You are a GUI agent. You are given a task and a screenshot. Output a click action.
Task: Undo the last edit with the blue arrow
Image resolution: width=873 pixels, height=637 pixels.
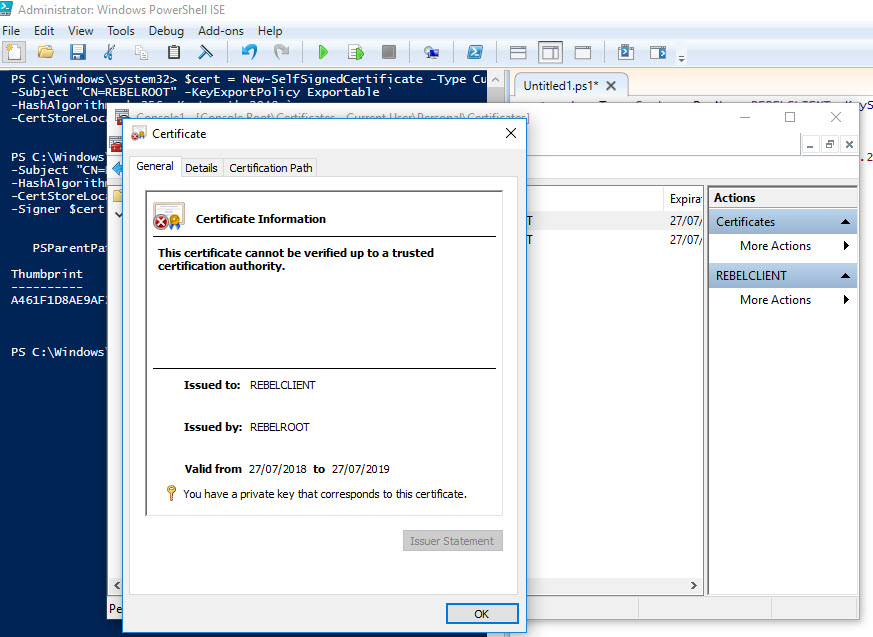249,52
